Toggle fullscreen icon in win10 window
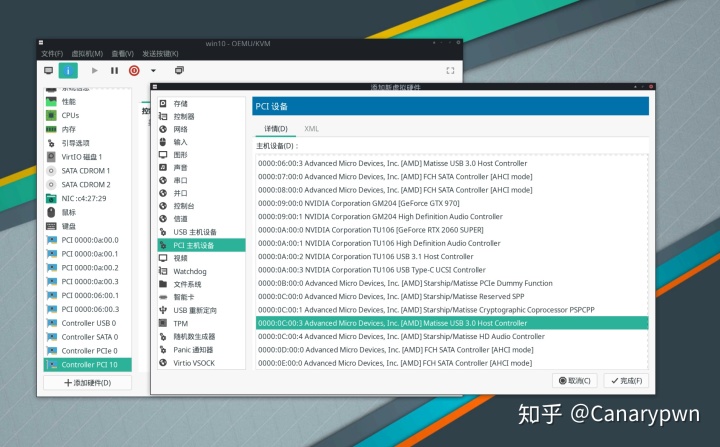The width and height of the screenshot is (720, 447). tap(450, 70)
